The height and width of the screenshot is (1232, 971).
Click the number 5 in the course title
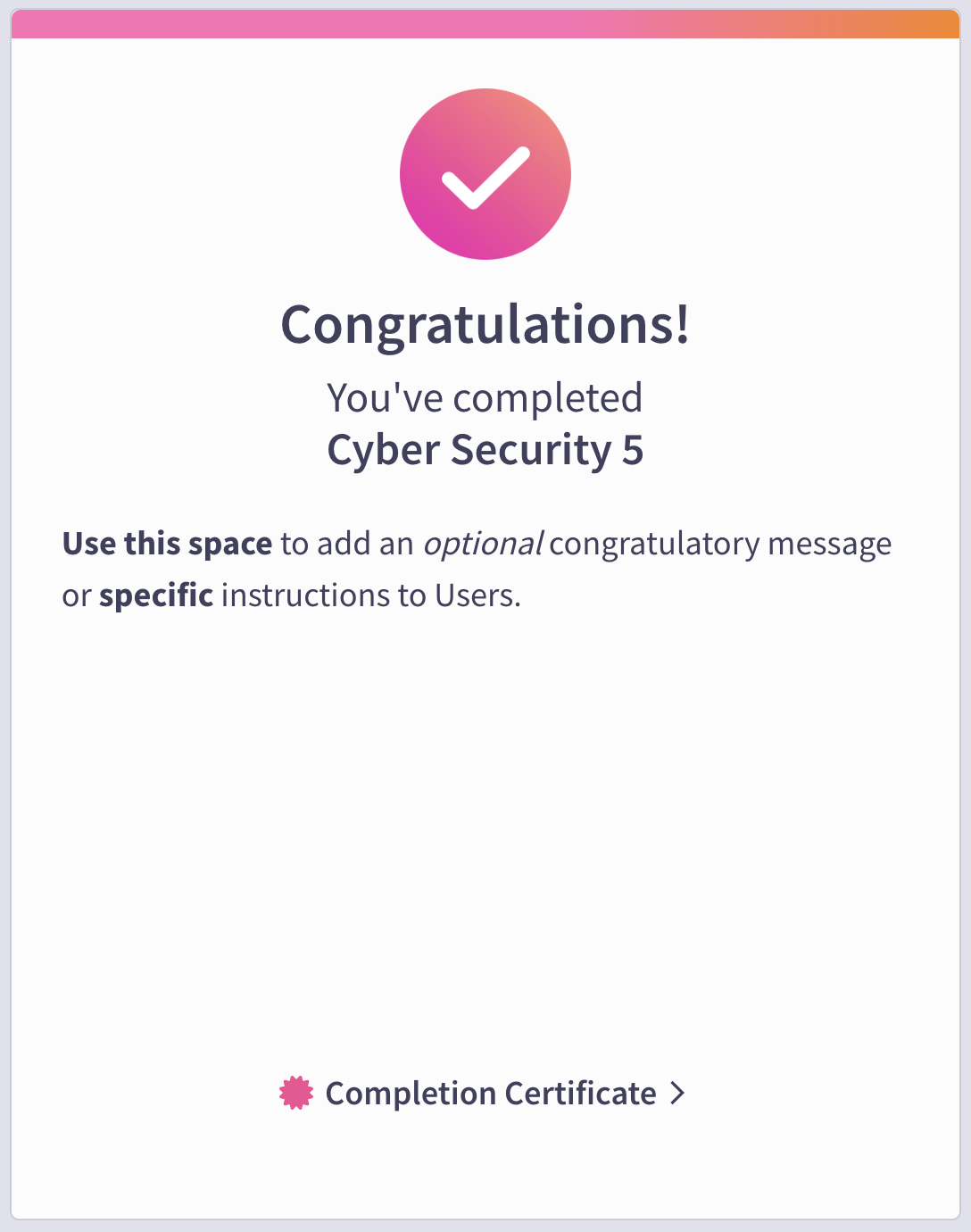(x=633, y=450)
